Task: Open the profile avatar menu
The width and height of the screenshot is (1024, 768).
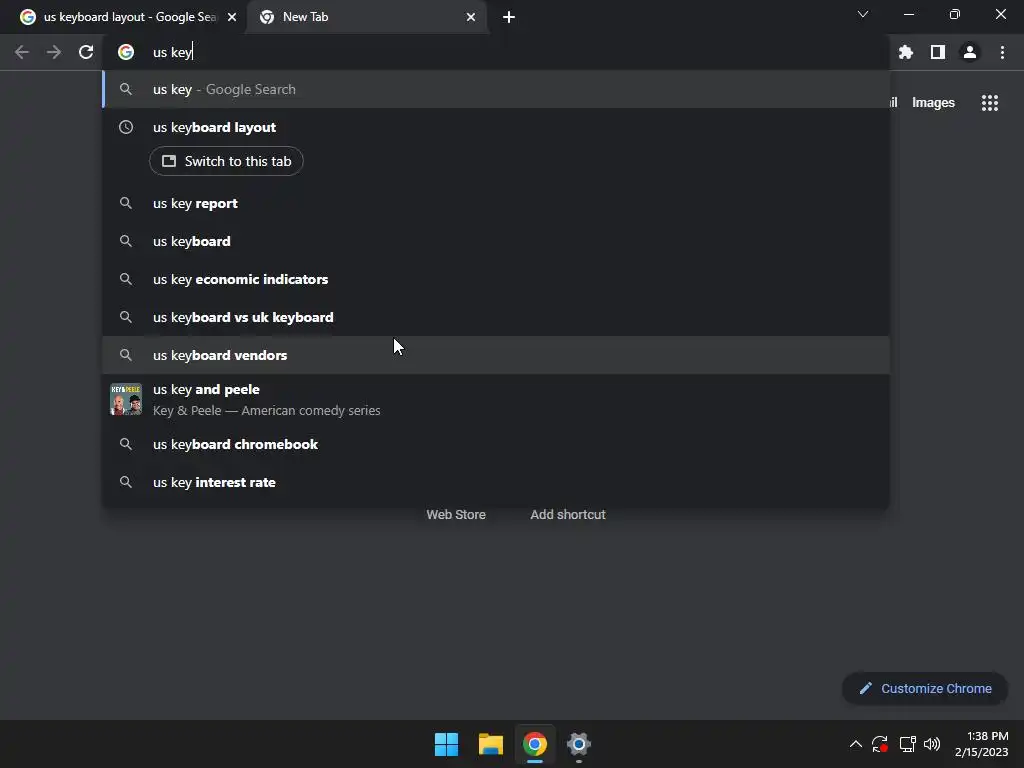Action: click(x=970, y=52)
